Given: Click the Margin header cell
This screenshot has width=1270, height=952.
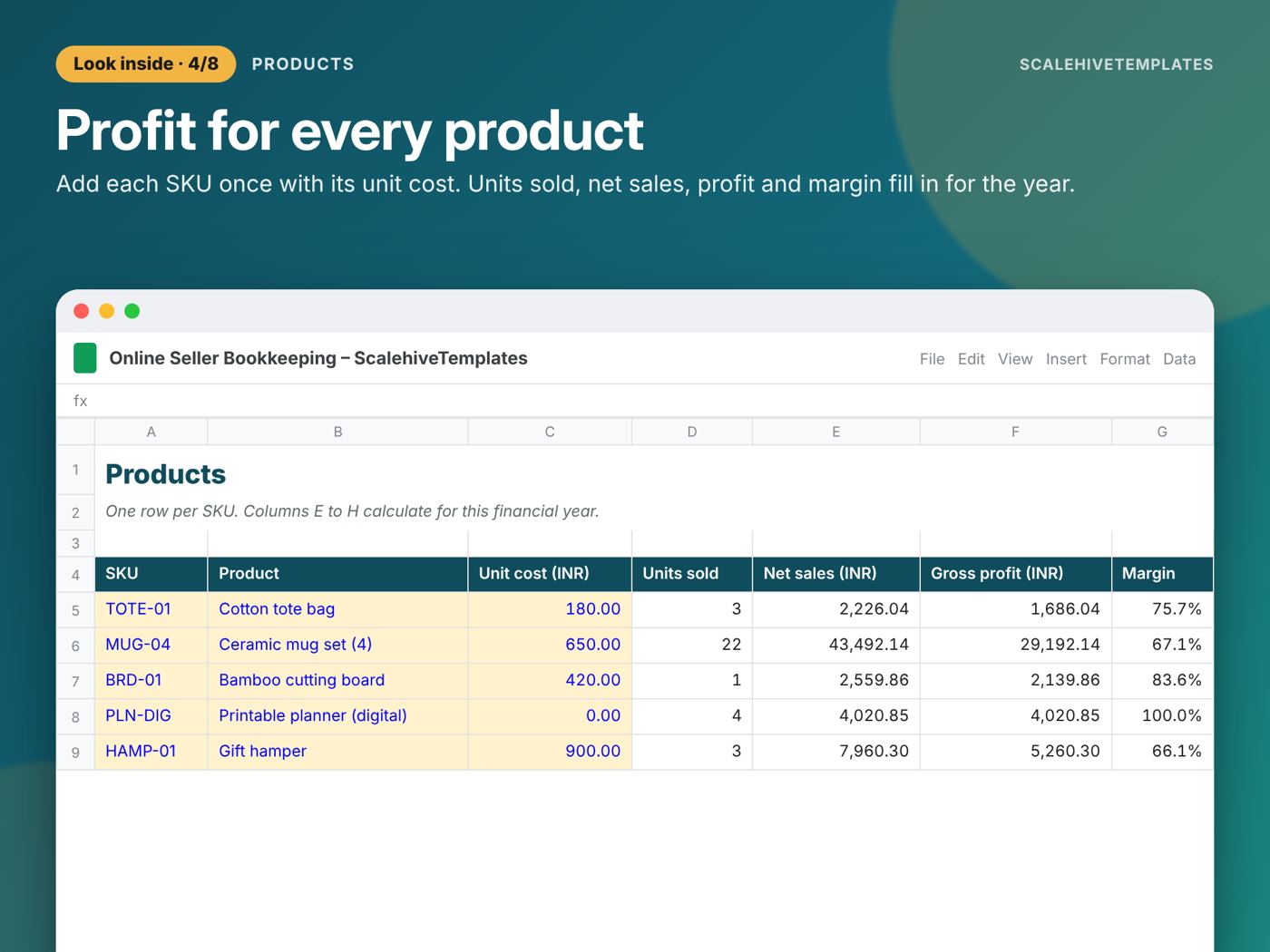Looking at the screenshot, I should pyautogui.click(x=1162, y=574).
